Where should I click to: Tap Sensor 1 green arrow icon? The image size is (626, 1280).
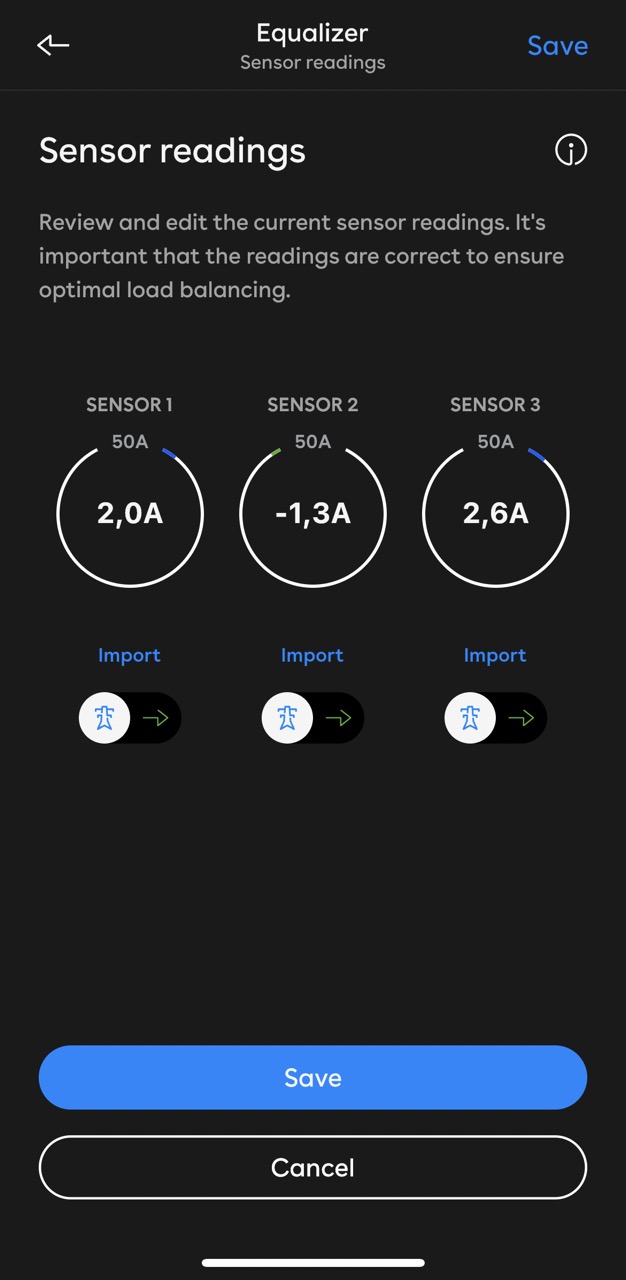point(155,718)
